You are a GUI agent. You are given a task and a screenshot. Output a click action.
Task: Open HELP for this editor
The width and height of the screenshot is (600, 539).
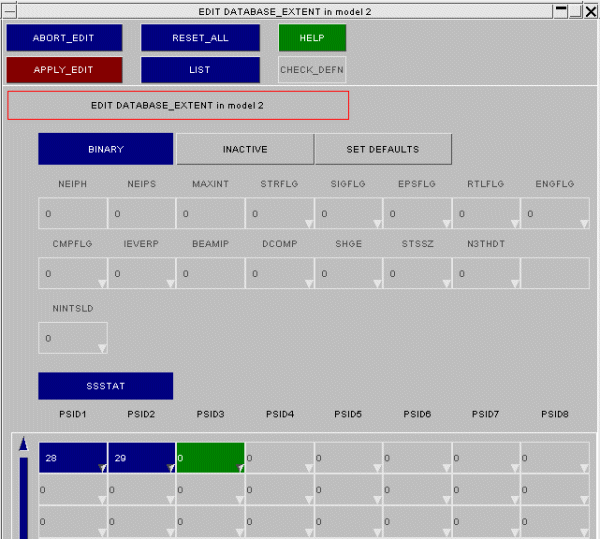312,37
